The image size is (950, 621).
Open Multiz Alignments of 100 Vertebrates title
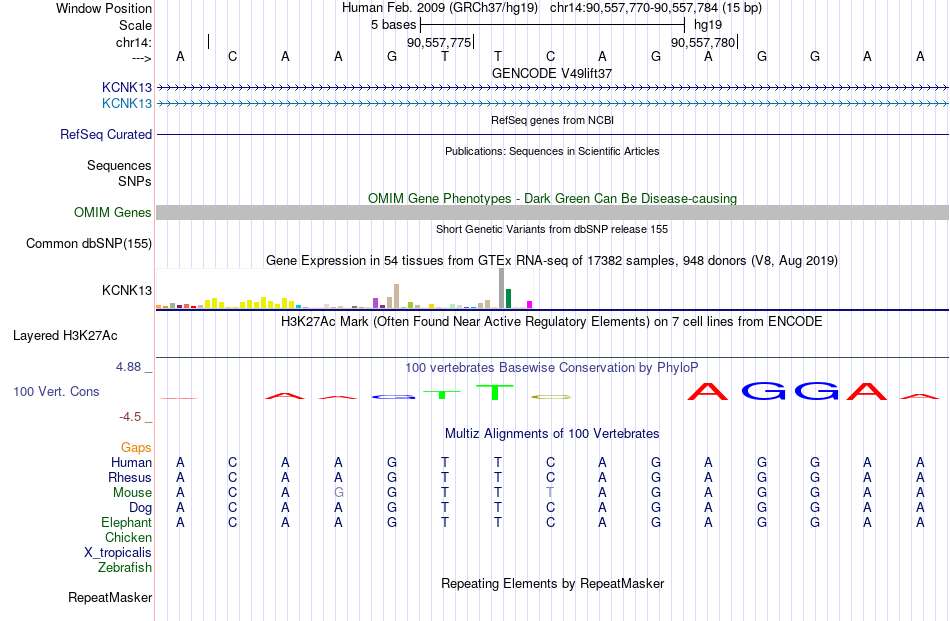[x=552, y=434]
